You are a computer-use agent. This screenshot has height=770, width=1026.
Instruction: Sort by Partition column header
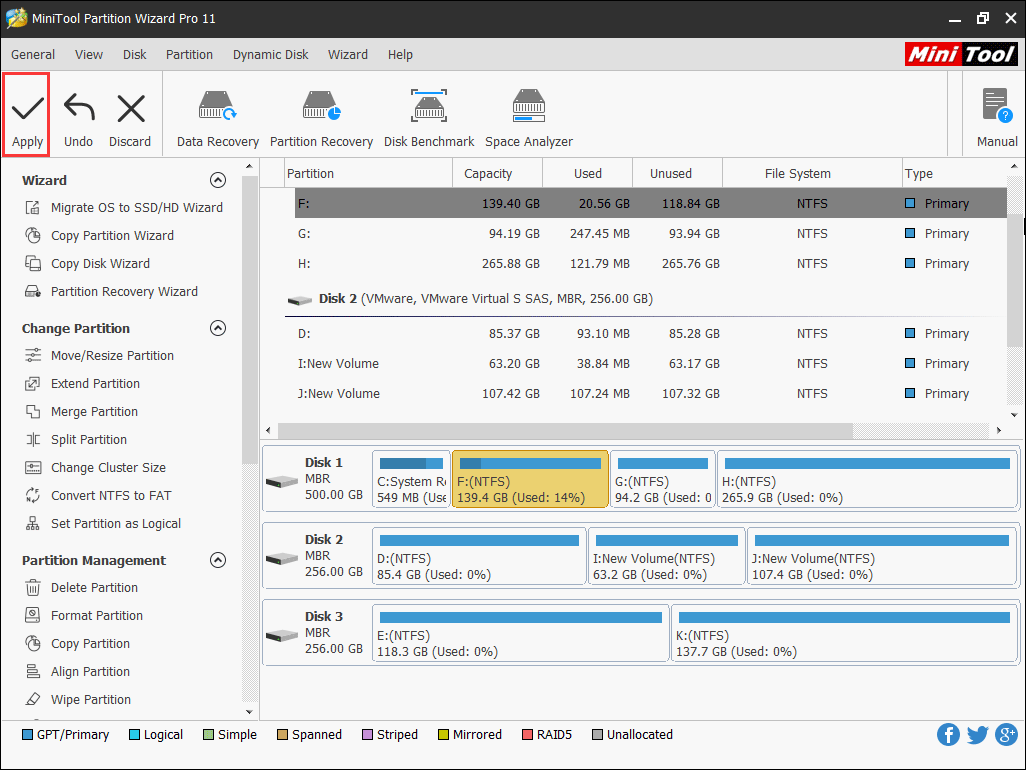tap(369, 173)
